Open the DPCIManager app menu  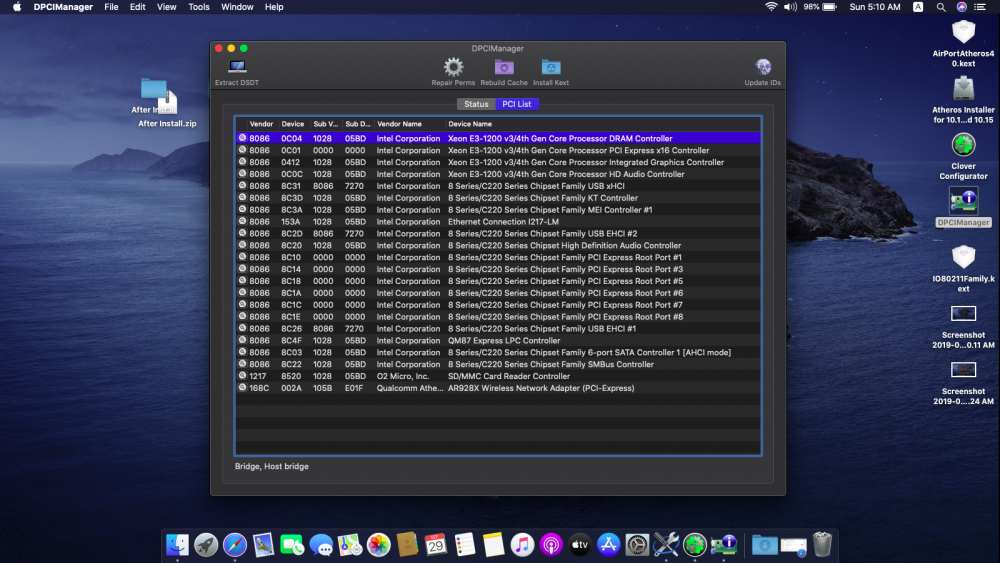(x=63, y=7)
